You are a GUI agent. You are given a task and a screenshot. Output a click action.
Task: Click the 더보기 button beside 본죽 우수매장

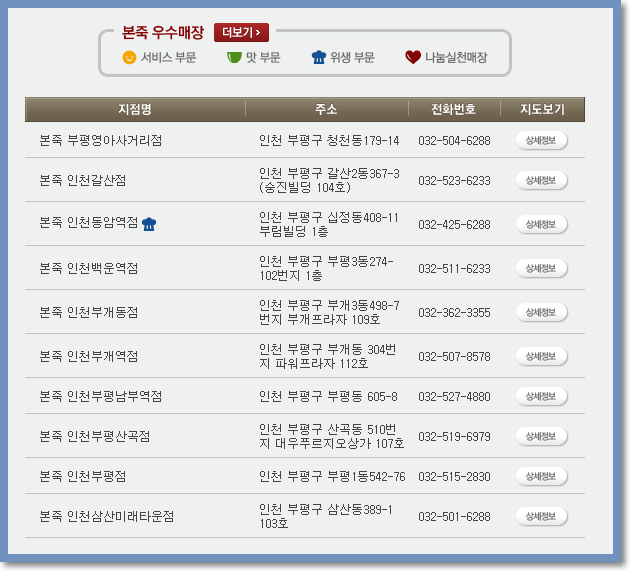pyautogui.click(x=241, y=33)
